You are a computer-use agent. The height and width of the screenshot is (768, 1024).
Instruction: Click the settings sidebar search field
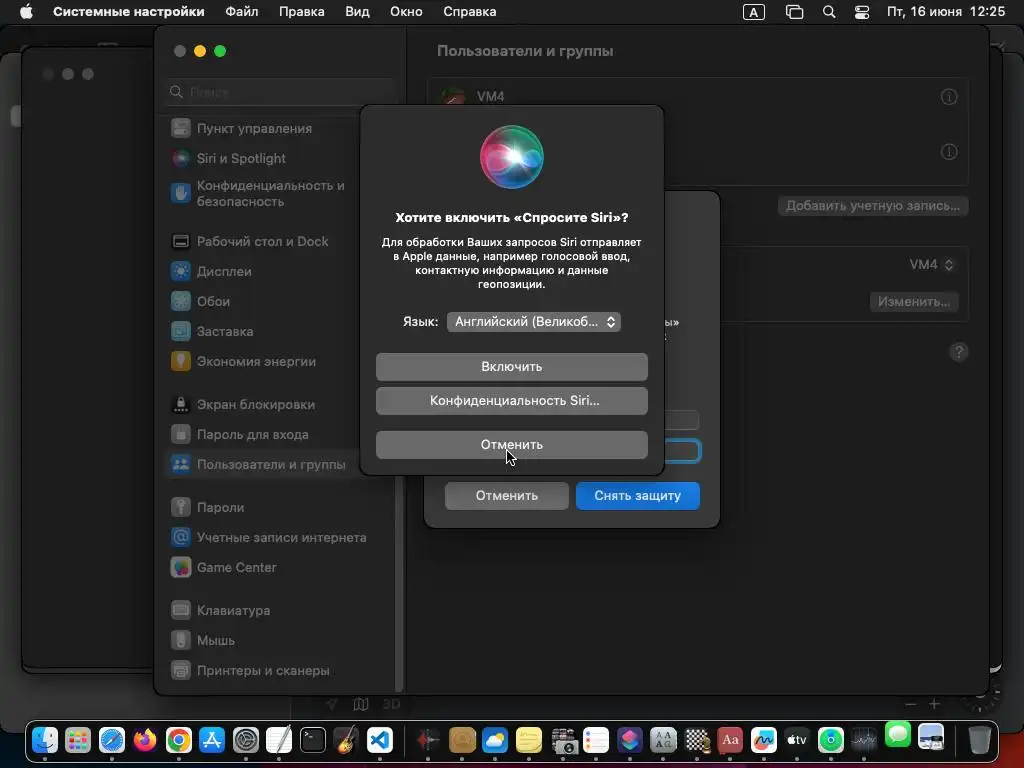pyautogui.click(x=280, y=92)
